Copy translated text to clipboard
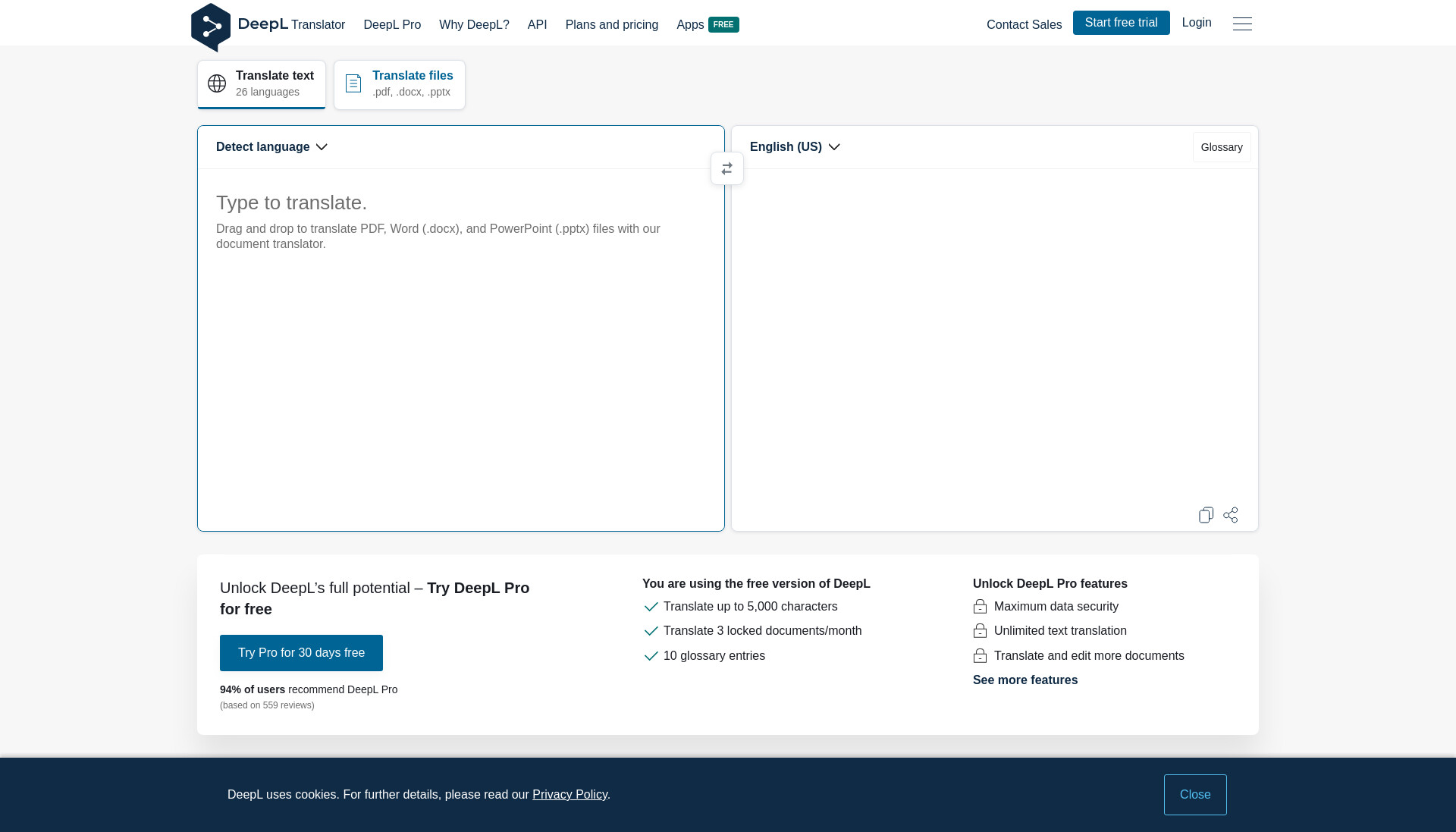1456x832 pixels. pyautogui.click(x=1206, y=515)
